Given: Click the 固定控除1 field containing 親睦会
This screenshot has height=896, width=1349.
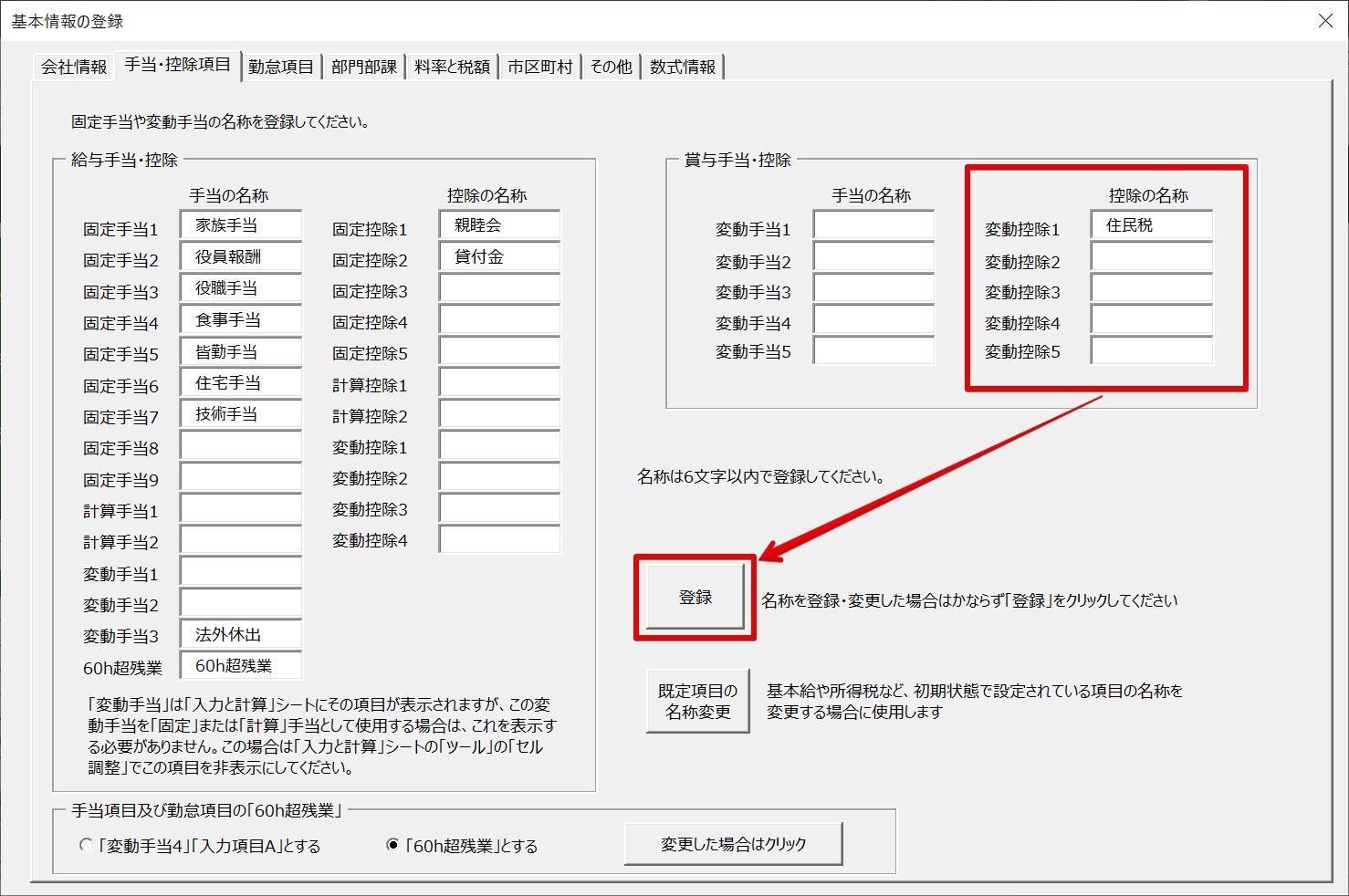Looking at the screenshot, I should (x=499, y=225).
